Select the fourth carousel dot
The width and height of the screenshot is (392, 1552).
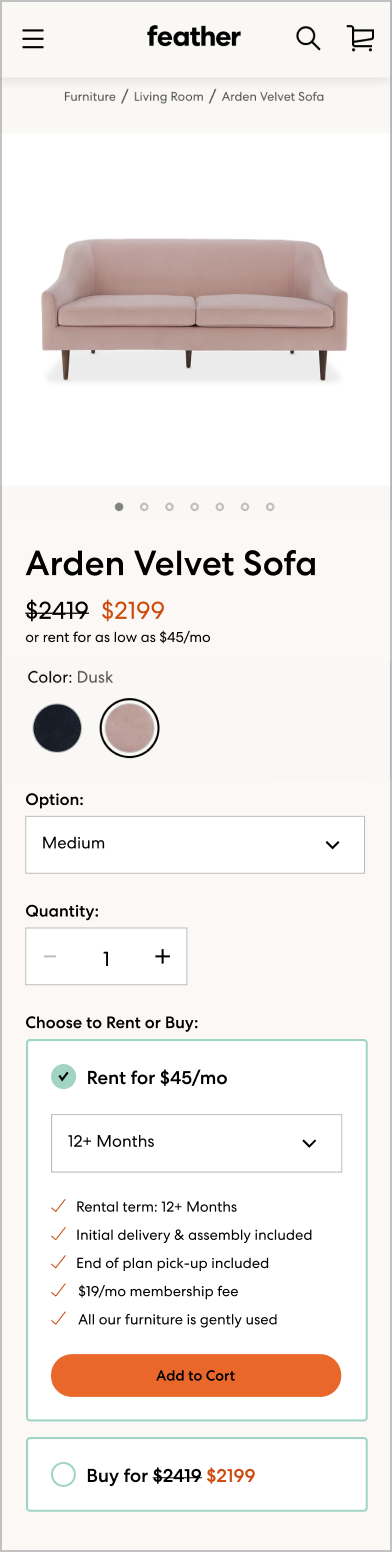[194, 507]
